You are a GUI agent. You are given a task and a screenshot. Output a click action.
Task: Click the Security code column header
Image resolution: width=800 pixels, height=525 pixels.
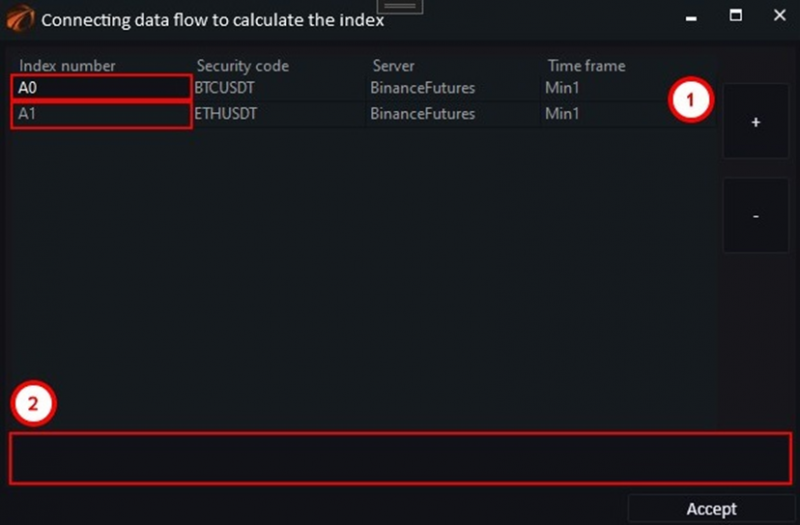pos(242,65)
